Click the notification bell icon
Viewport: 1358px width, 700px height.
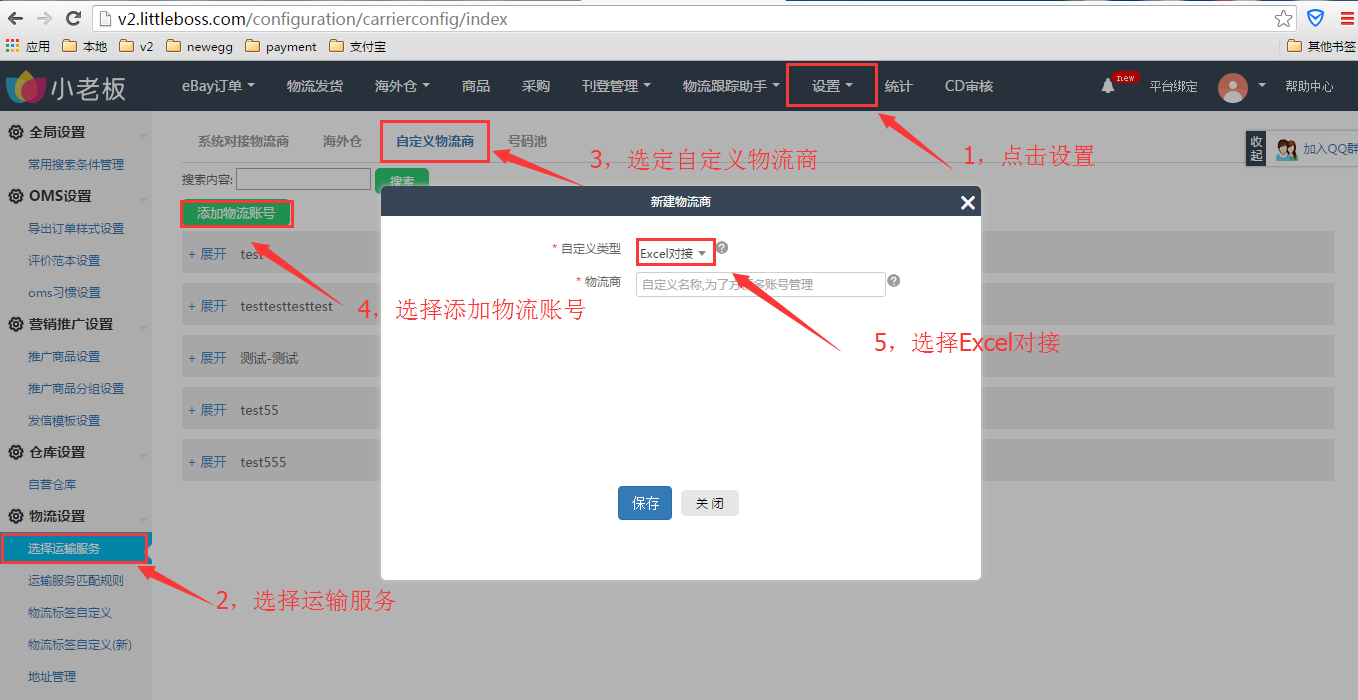pyautogui.click(x=1107, y=86)
